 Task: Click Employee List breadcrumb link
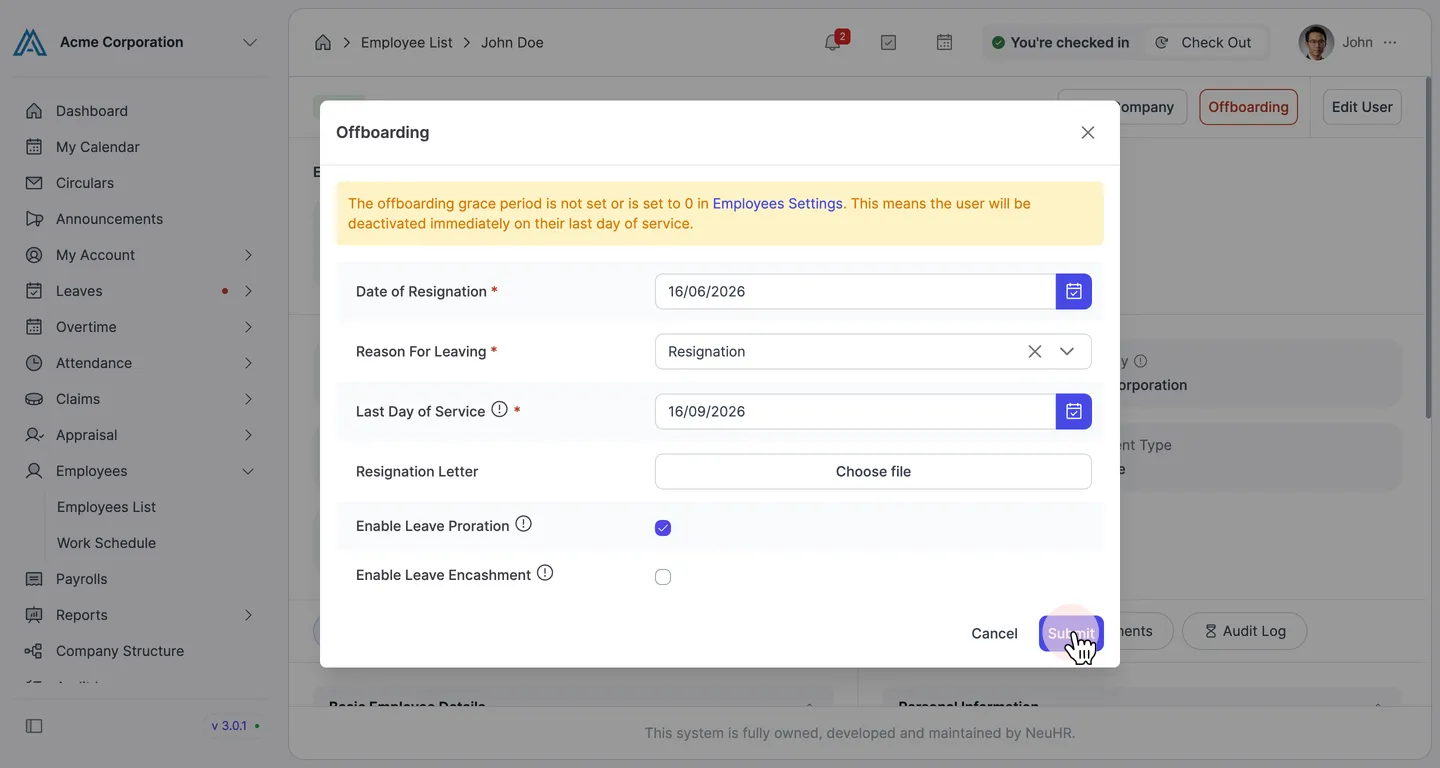click(x=406, y=43)
